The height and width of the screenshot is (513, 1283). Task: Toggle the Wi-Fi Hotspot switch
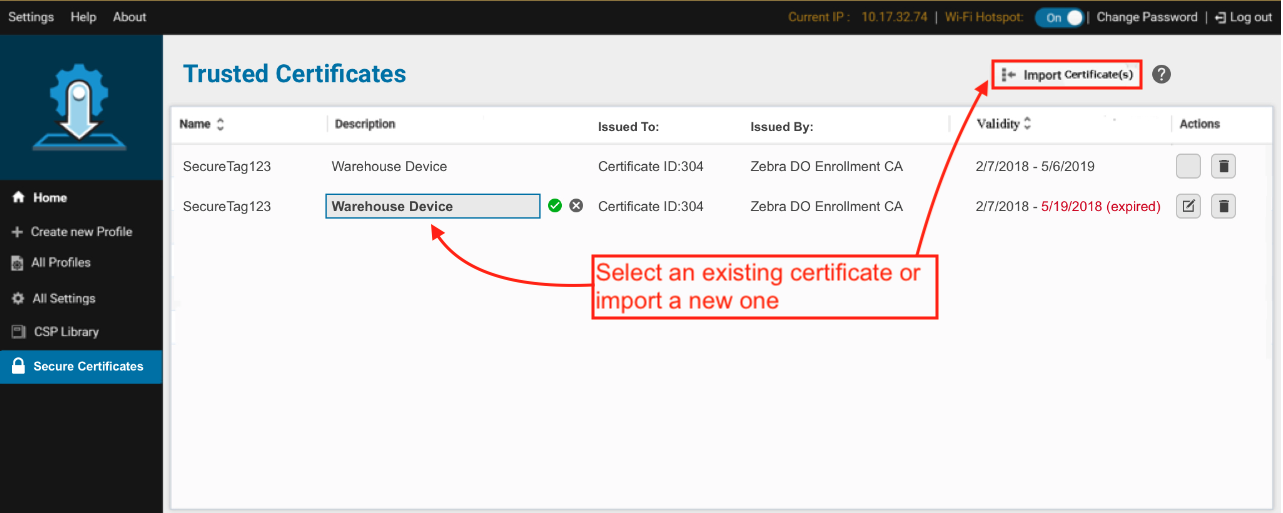1059,17
